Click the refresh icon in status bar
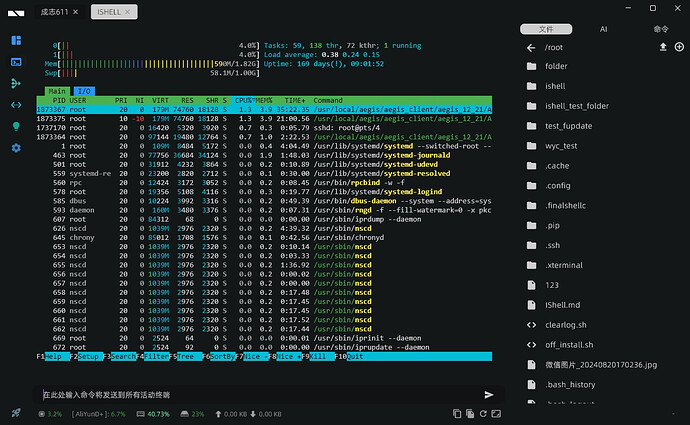The height and width of the screenshot is (425, 690). click(x=483, y=414)
